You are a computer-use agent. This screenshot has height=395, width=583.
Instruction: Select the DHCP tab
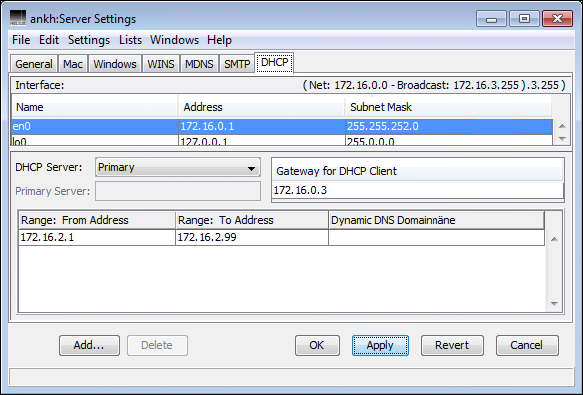274,62
